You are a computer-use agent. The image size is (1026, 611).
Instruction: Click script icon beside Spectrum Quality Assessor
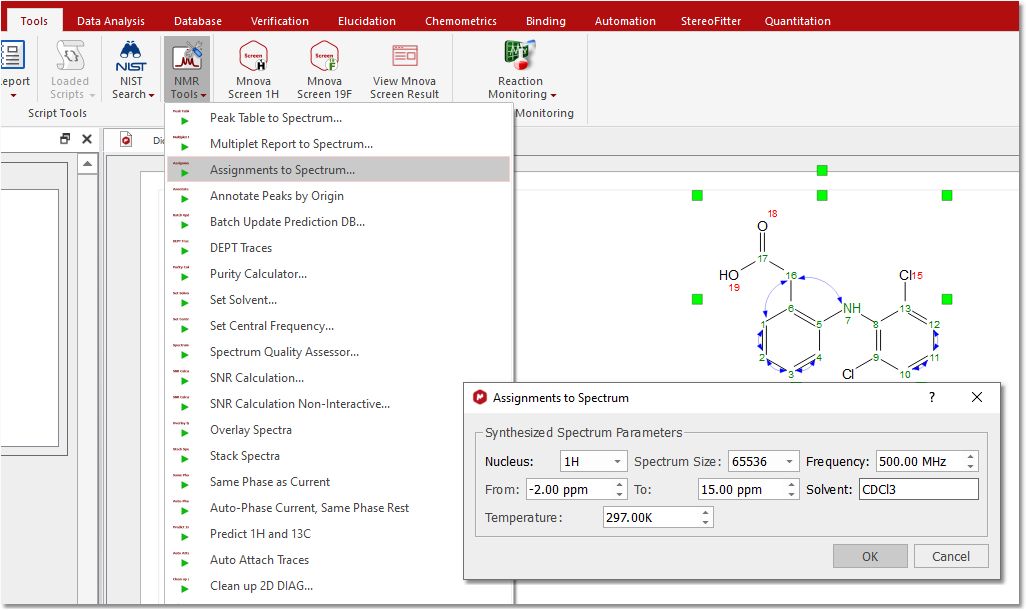tap(181, 351)
